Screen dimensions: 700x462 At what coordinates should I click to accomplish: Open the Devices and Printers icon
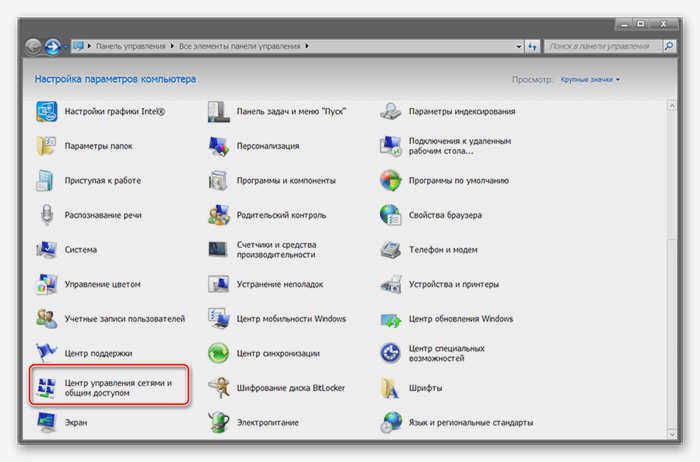[x=391, y=284]
